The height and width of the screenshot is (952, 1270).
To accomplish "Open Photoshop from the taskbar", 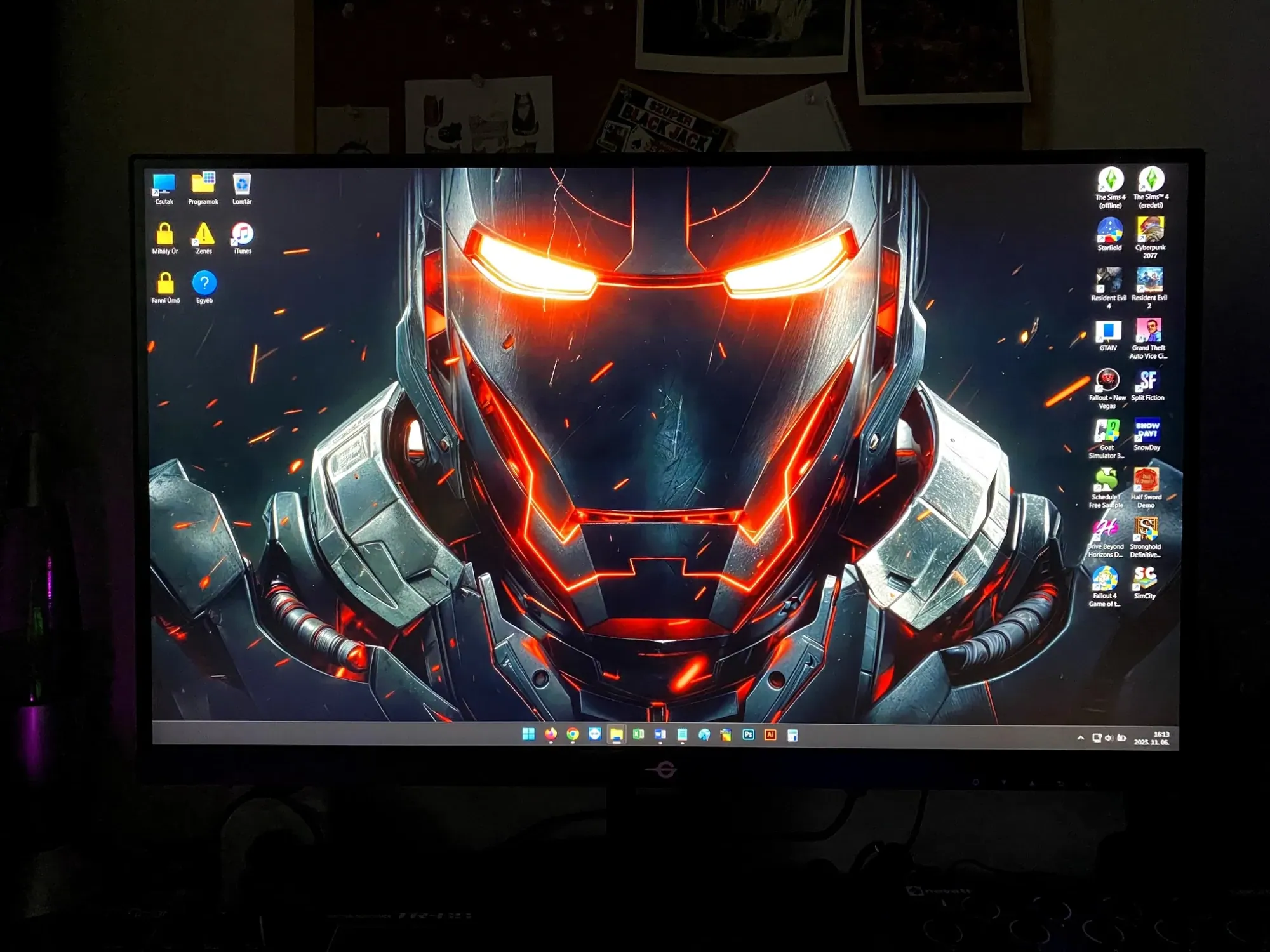I will [748, 734].
